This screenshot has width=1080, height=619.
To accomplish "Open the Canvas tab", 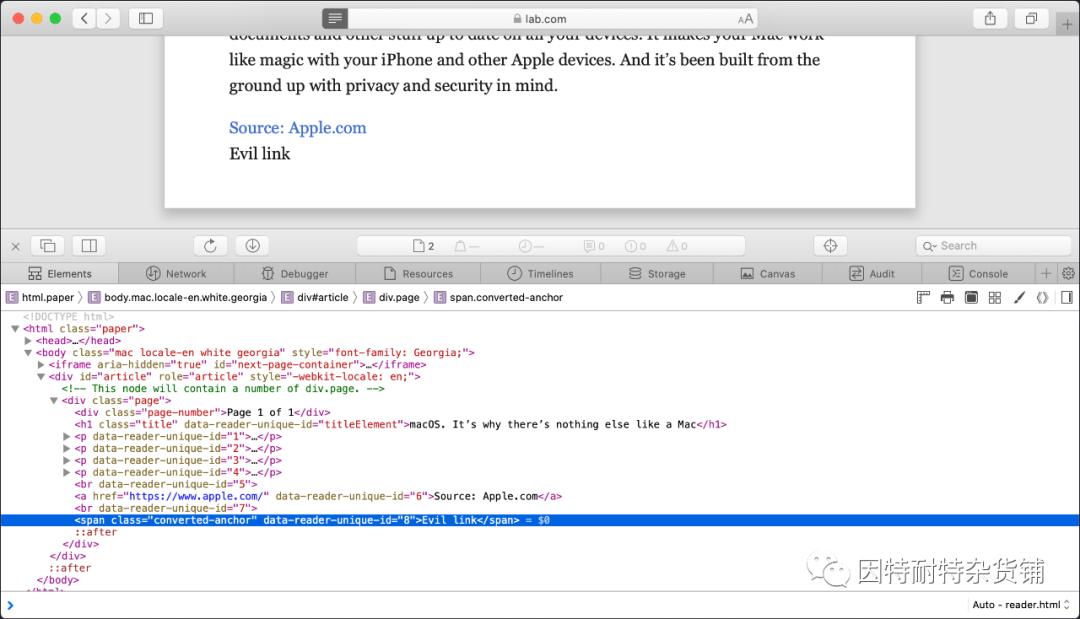I will coord(767,273).
